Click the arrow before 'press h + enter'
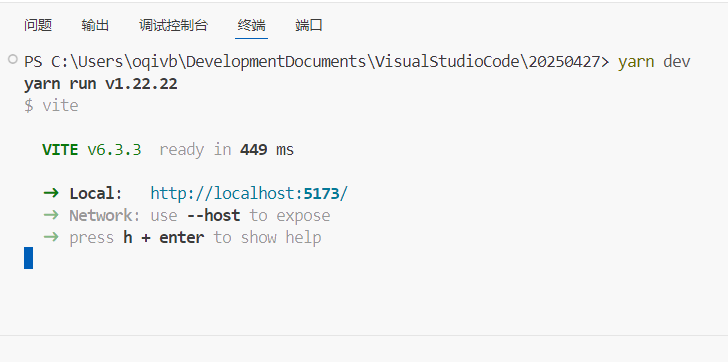 [51, 237]
